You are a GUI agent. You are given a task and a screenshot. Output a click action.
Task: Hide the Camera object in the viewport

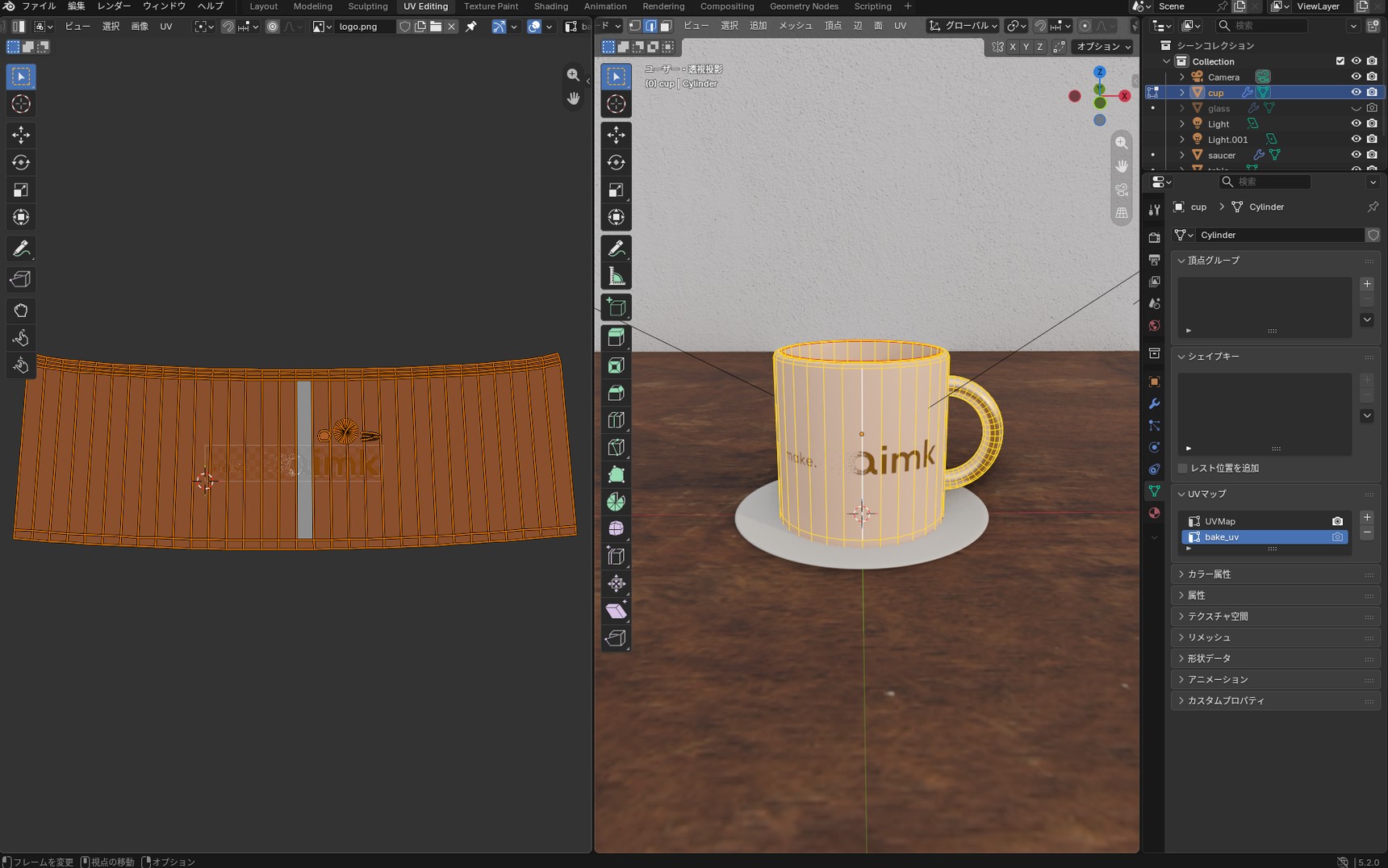tap(1356, 77)
